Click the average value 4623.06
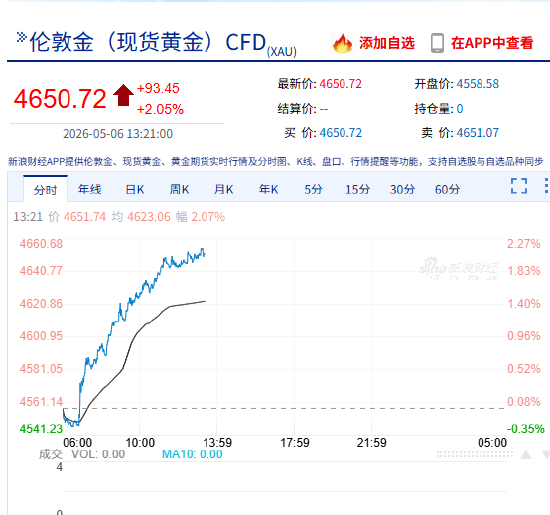Screen dimensions: 550x515 click(x=149, y=217)
